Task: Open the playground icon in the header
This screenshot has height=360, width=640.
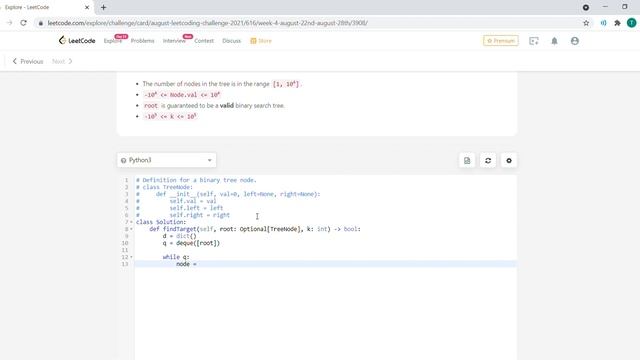Action: 533,41
